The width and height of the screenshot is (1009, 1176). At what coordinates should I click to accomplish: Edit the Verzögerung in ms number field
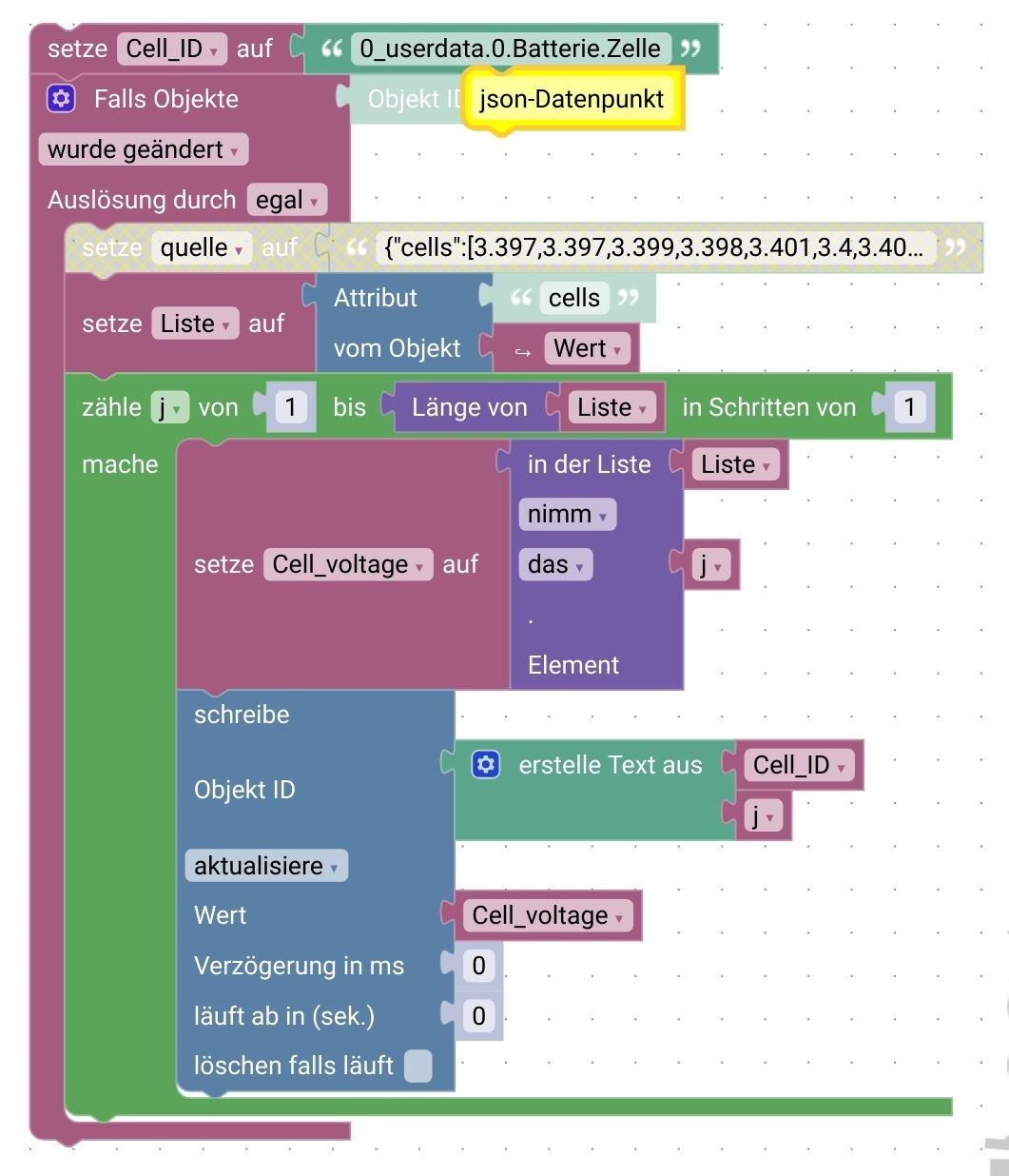(x=479, y=966)
